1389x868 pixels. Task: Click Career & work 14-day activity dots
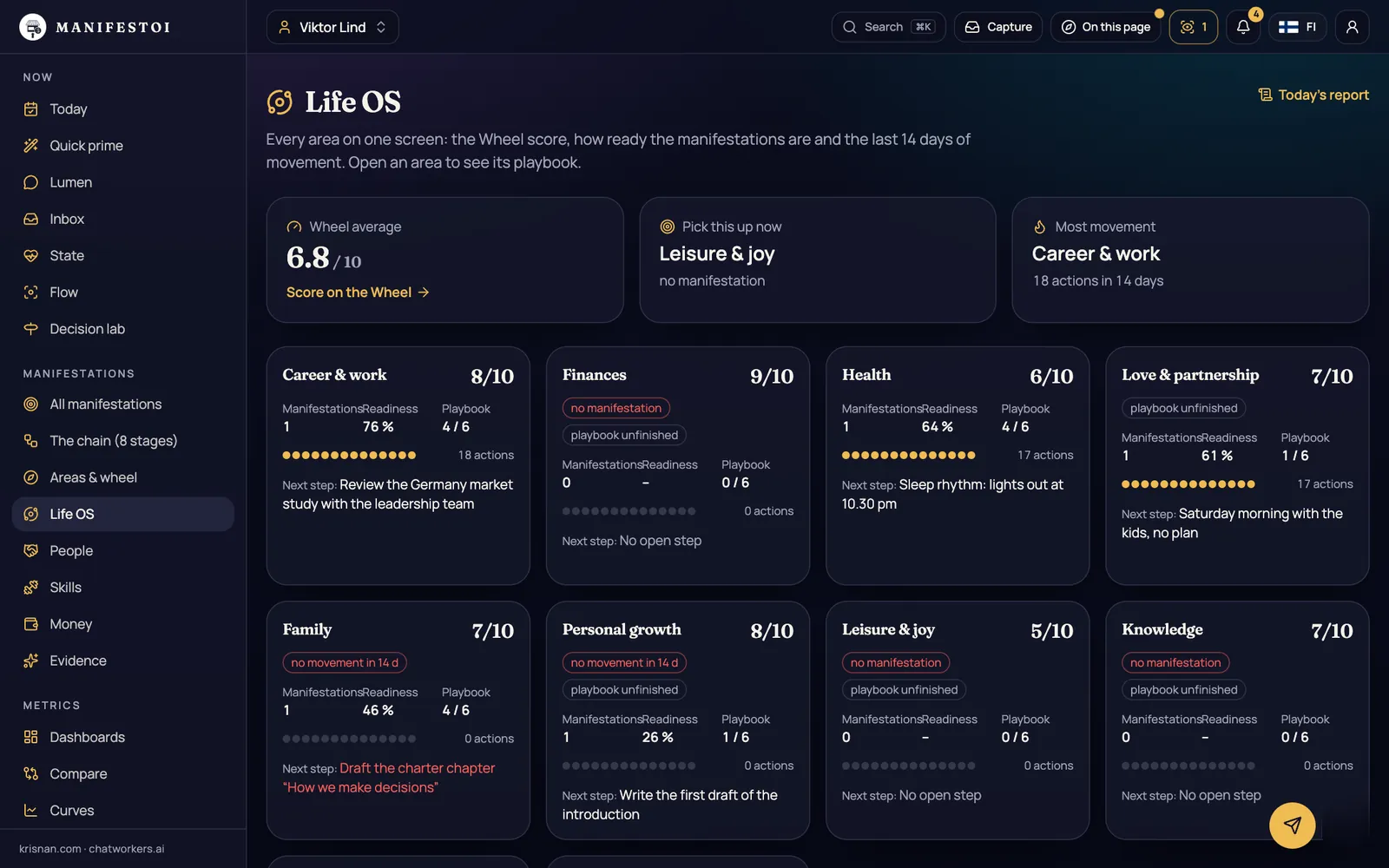click(349, 455)
